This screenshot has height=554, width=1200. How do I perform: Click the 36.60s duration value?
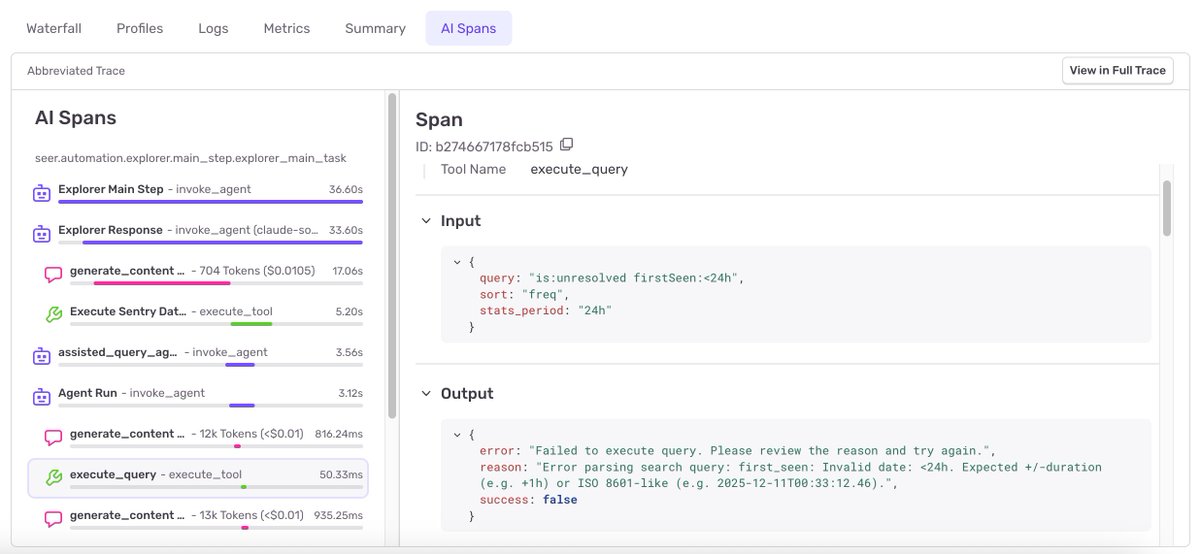pyautogui.click(x=345, y=189)
